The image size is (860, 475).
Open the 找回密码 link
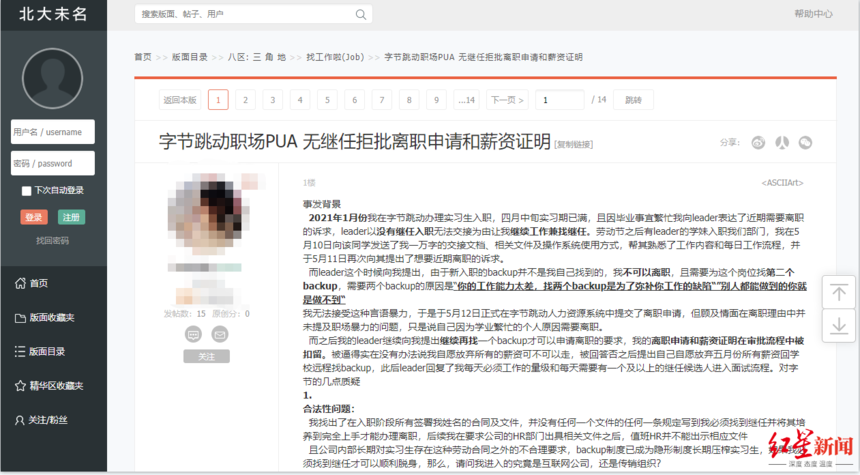coord(53,240)
